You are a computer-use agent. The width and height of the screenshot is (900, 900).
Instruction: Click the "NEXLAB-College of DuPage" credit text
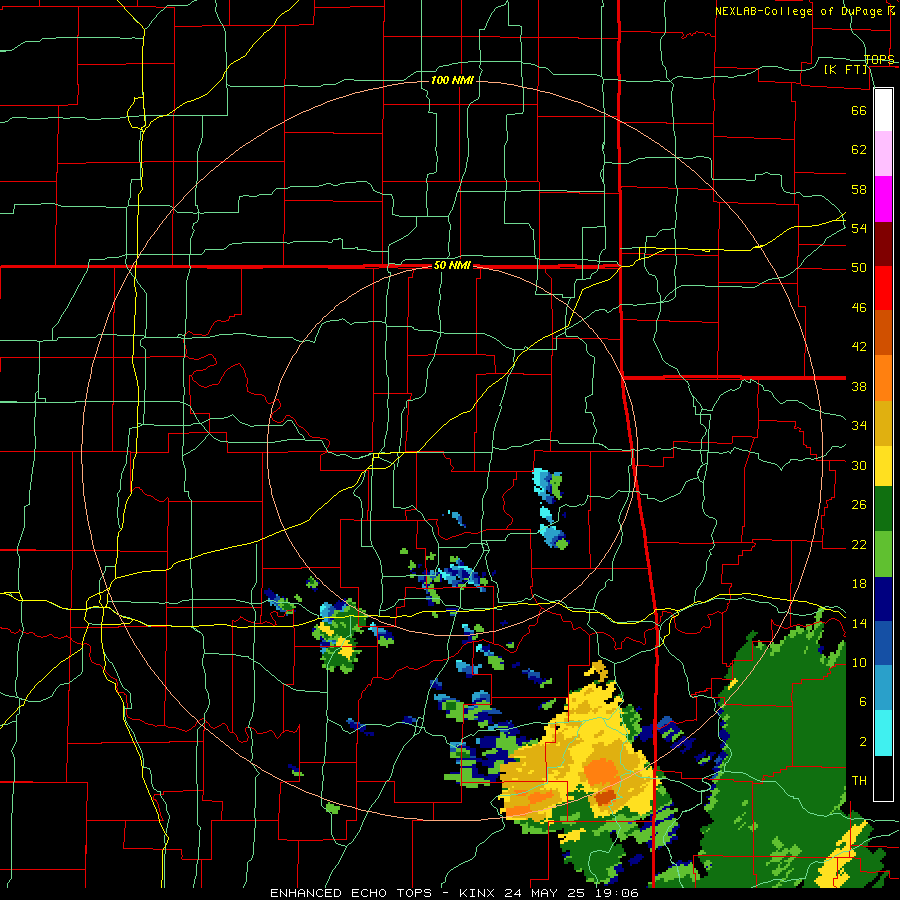(x=800, y=11)
